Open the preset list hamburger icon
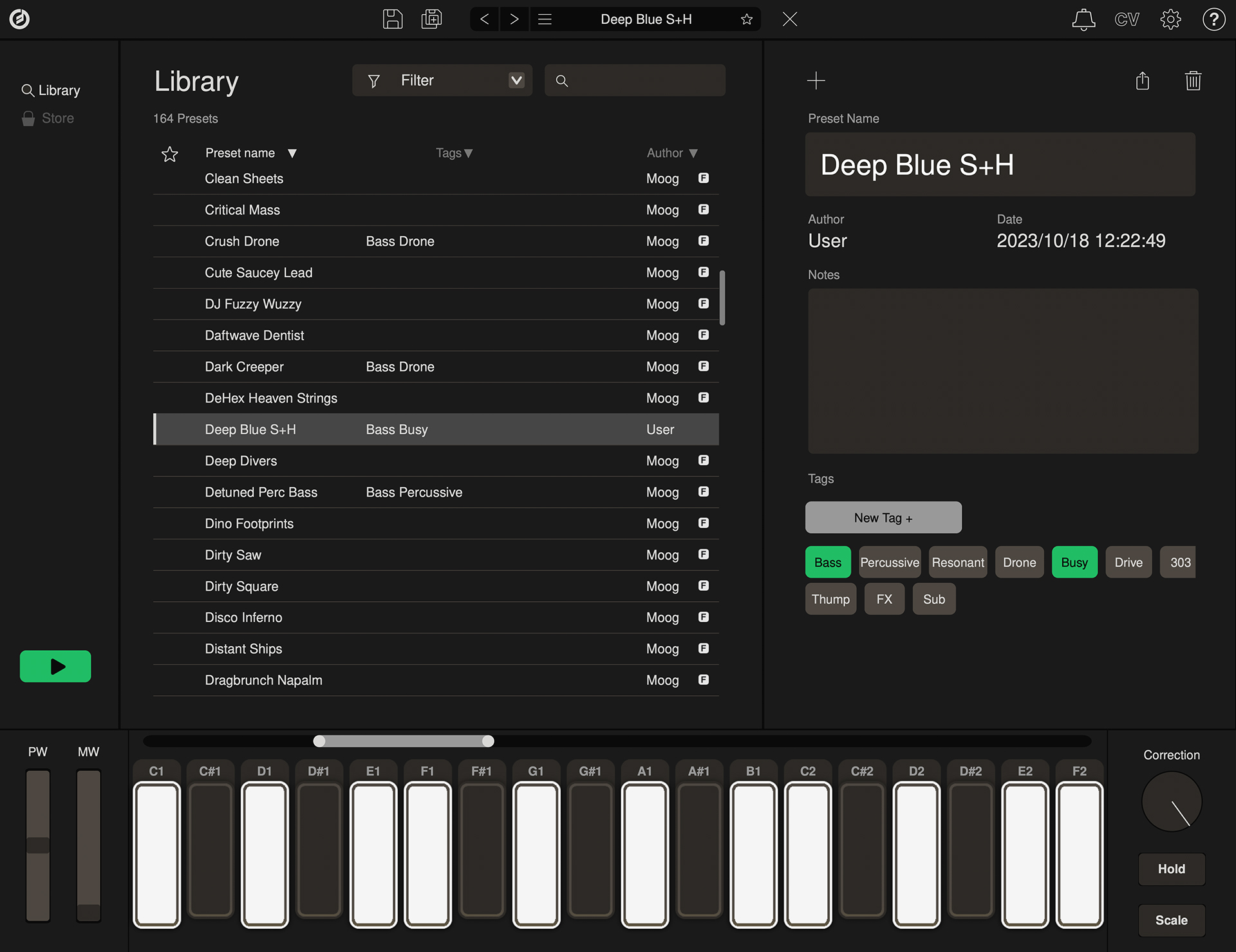Screen dimensions: 1236x952 coord(545,19)
